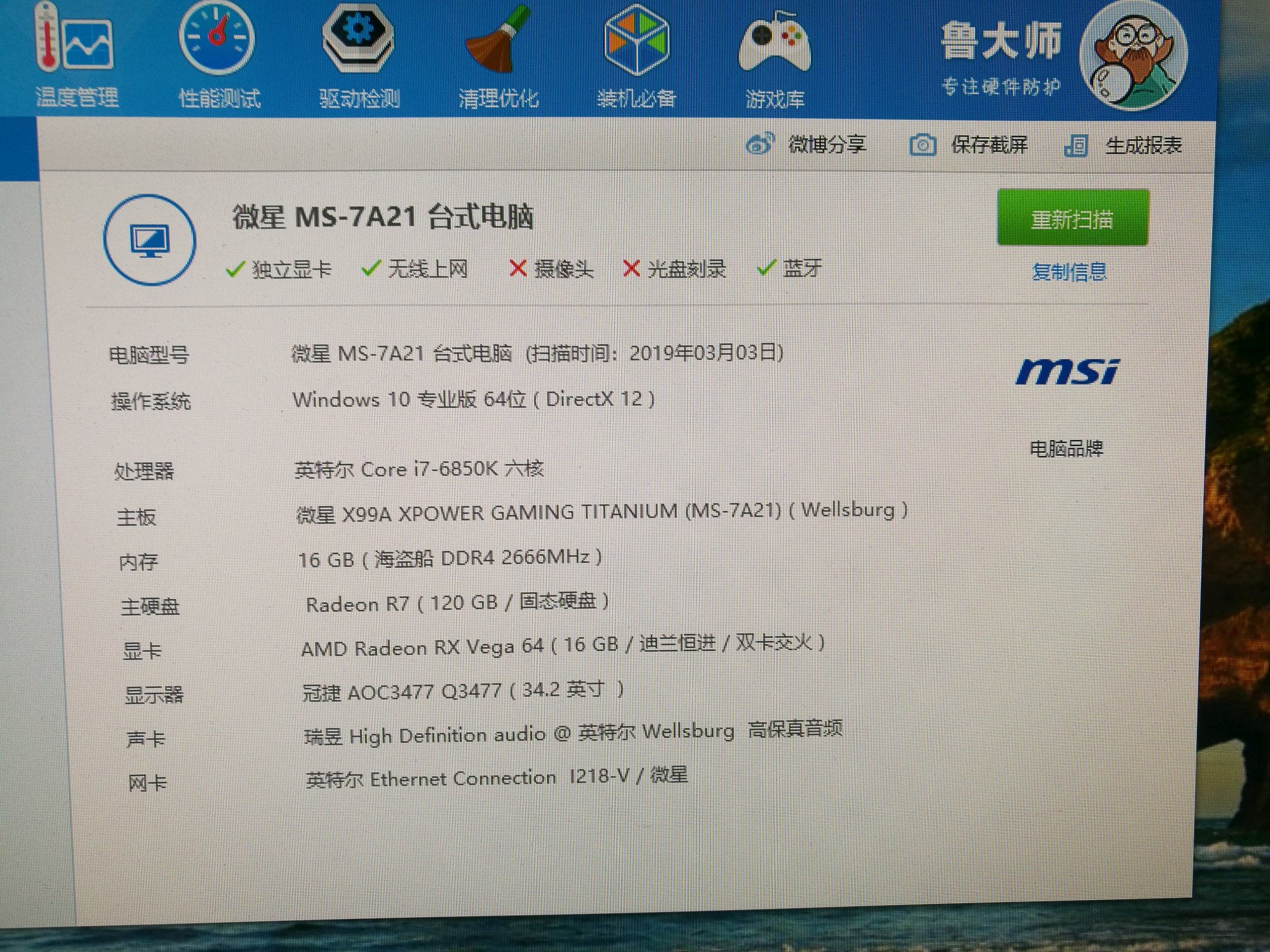Screen dimensions: 1270x952
Task: Click the 瑞昱 High Definition audio value
Action: pos(573,733)
